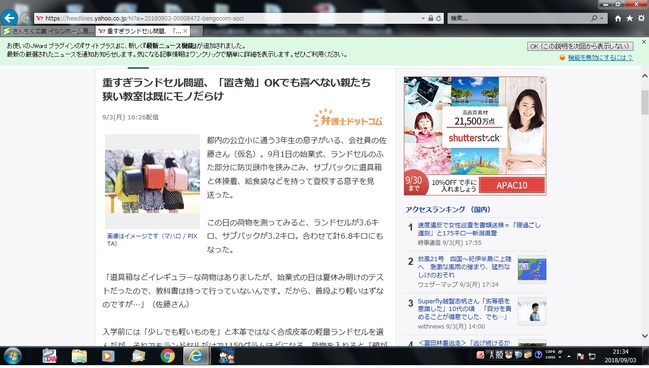649x368 pixels.
Task: Close the 重すぎランドセル問題 tab
Action: [x=185, y=31]
